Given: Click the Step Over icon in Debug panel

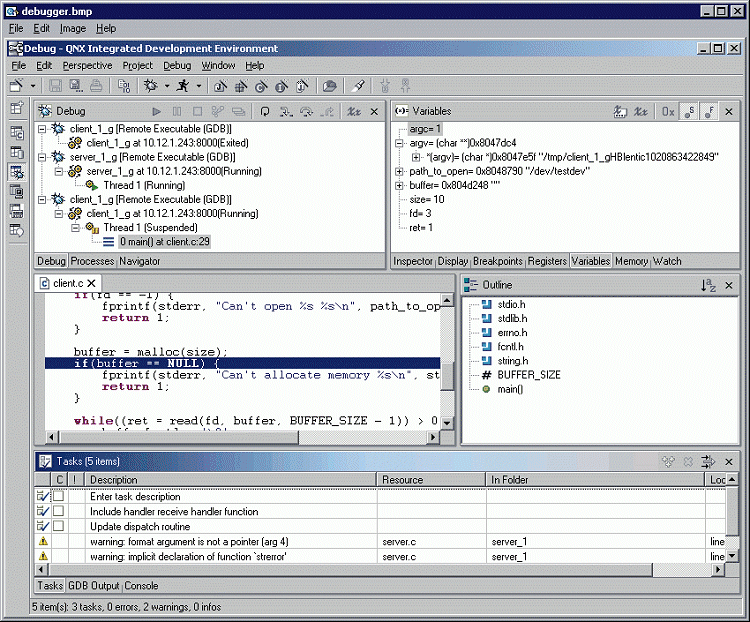Looking at the screenshot, I should point(307,111).
